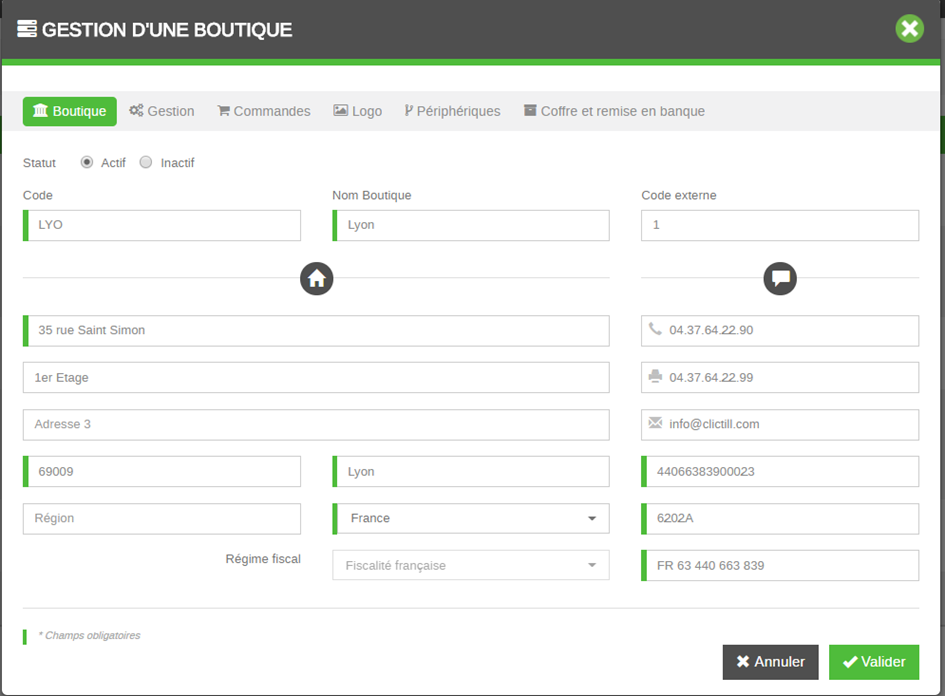
Task: Click the fax printer icon
Action: 655,377
